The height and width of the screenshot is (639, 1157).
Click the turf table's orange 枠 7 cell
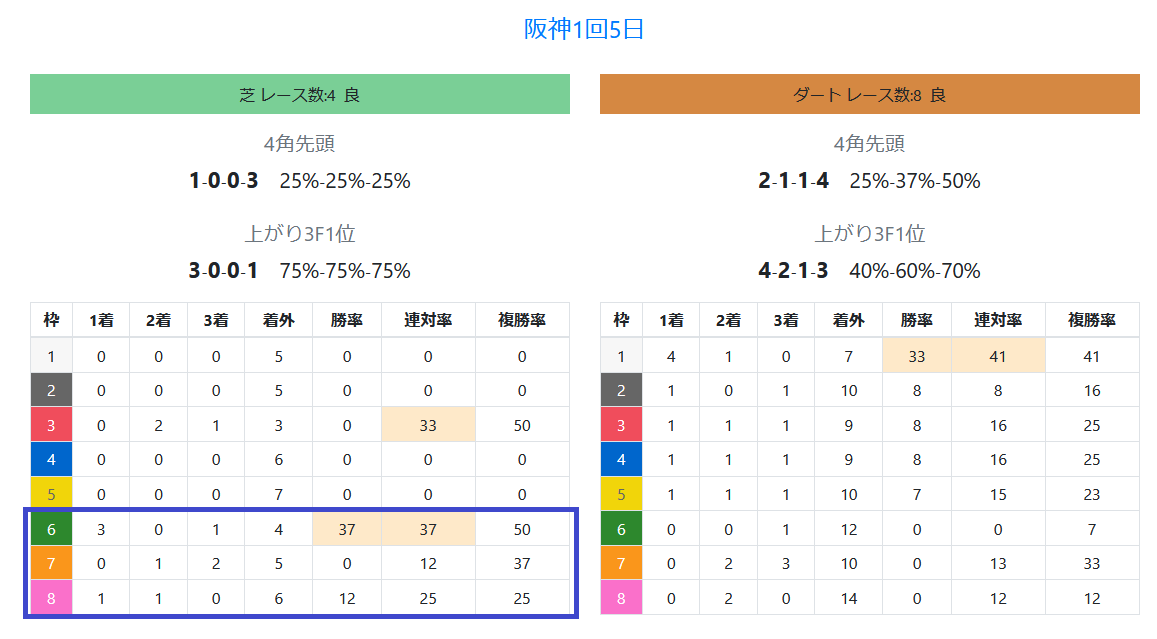(x=51, y=564)
